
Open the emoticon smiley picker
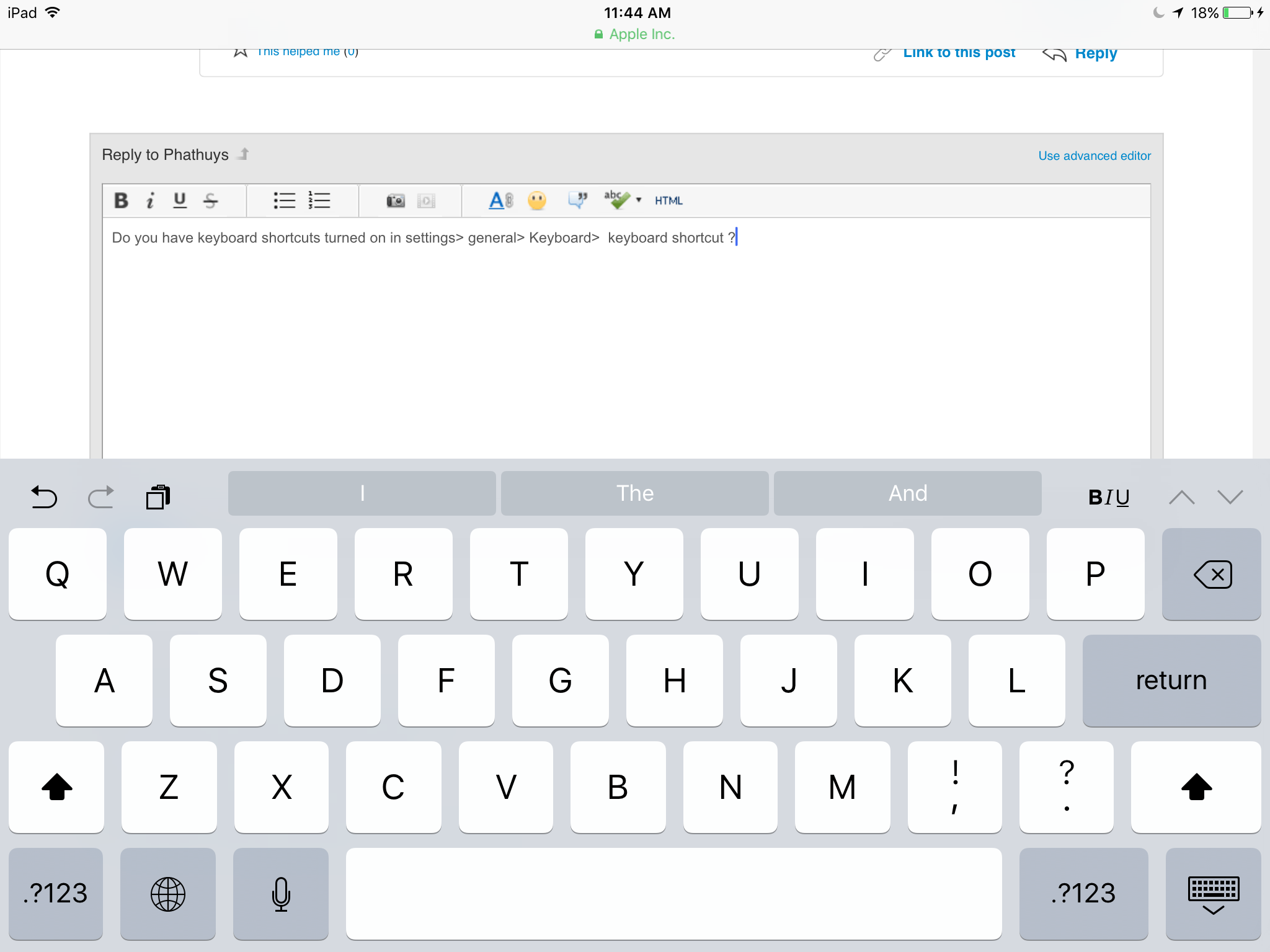[537, 200]
